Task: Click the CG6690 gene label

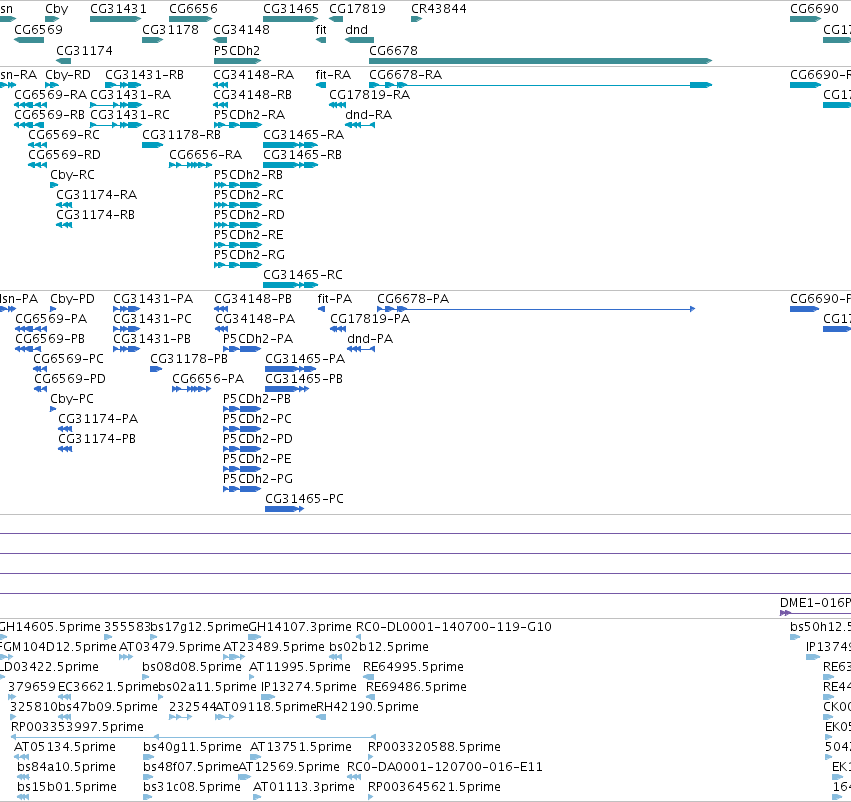Action: pyautogui.click(x=814, y=9)
